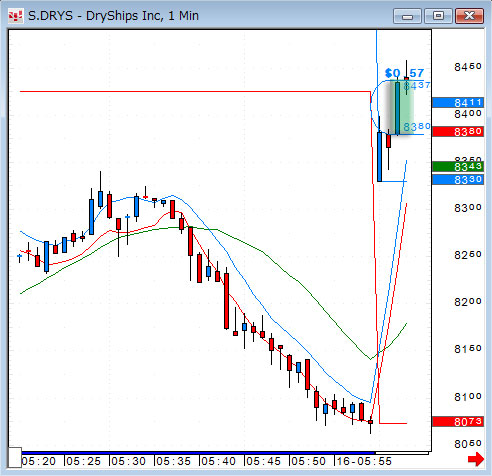This screenshot has width=492, height=476.
Task: Click the 8300 price axis label
Action: pyautogui.click(x=468, y=208)
